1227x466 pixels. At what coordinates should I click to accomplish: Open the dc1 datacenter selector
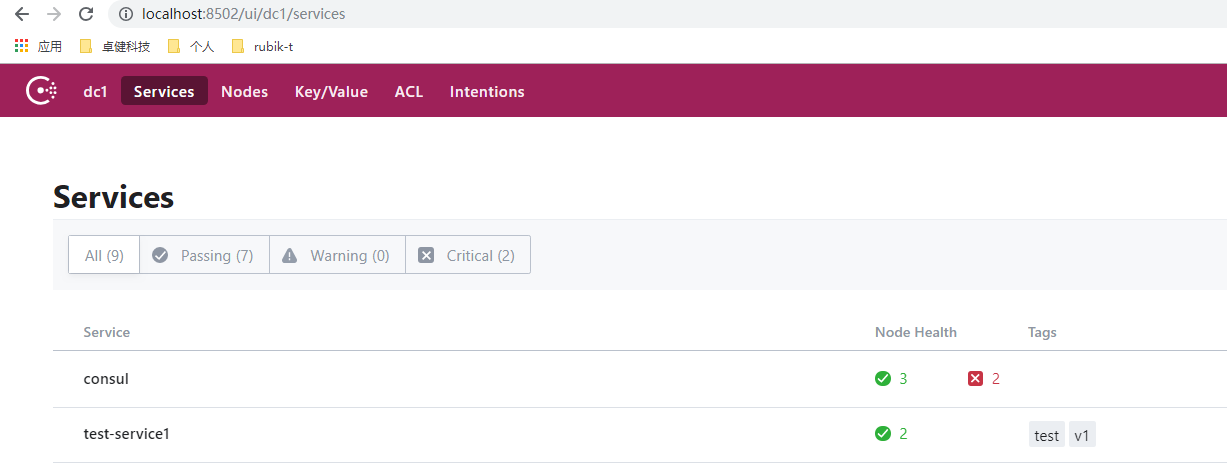click(95, 91)
